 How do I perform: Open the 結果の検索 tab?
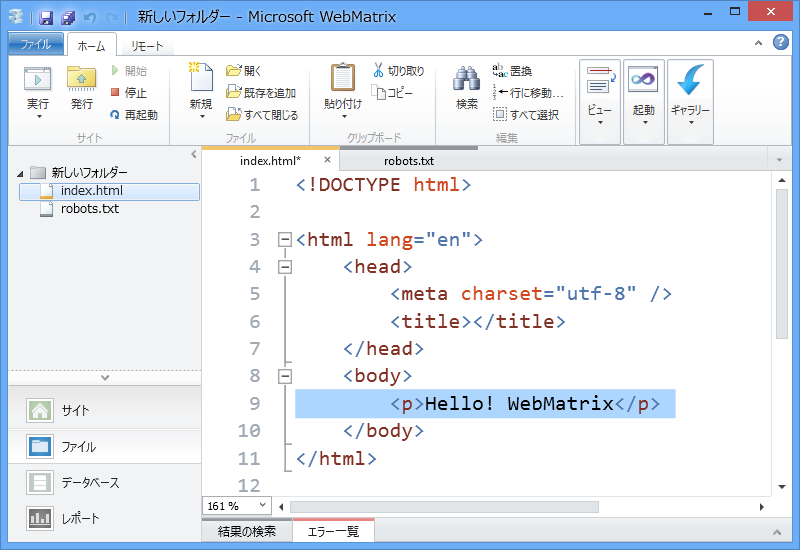pos(247,532)
